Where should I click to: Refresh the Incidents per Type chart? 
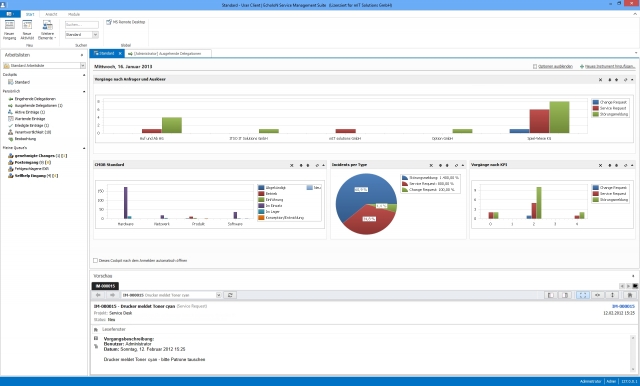click(x=456, y=166)
